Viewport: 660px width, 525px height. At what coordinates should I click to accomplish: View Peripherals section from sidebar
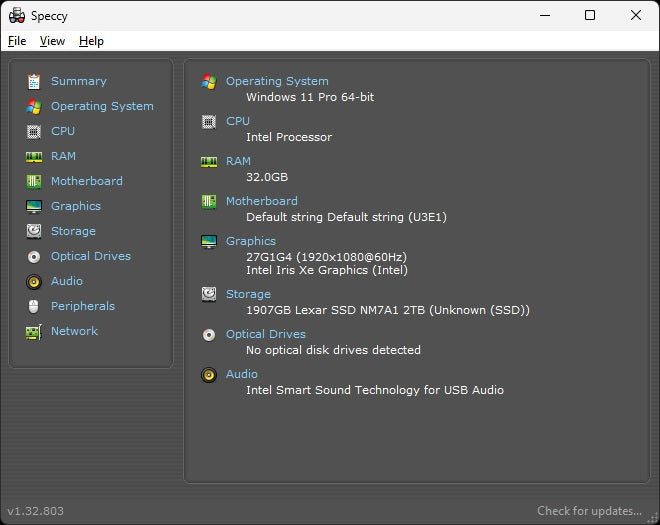coord(83,306)
